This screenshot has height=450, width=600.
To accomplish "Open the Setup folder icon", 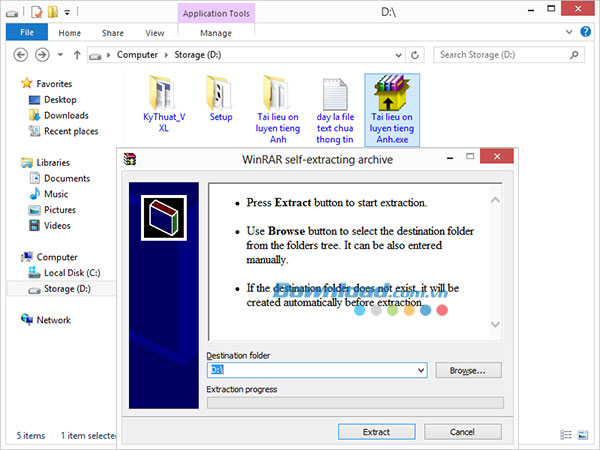I will point(220,97).
